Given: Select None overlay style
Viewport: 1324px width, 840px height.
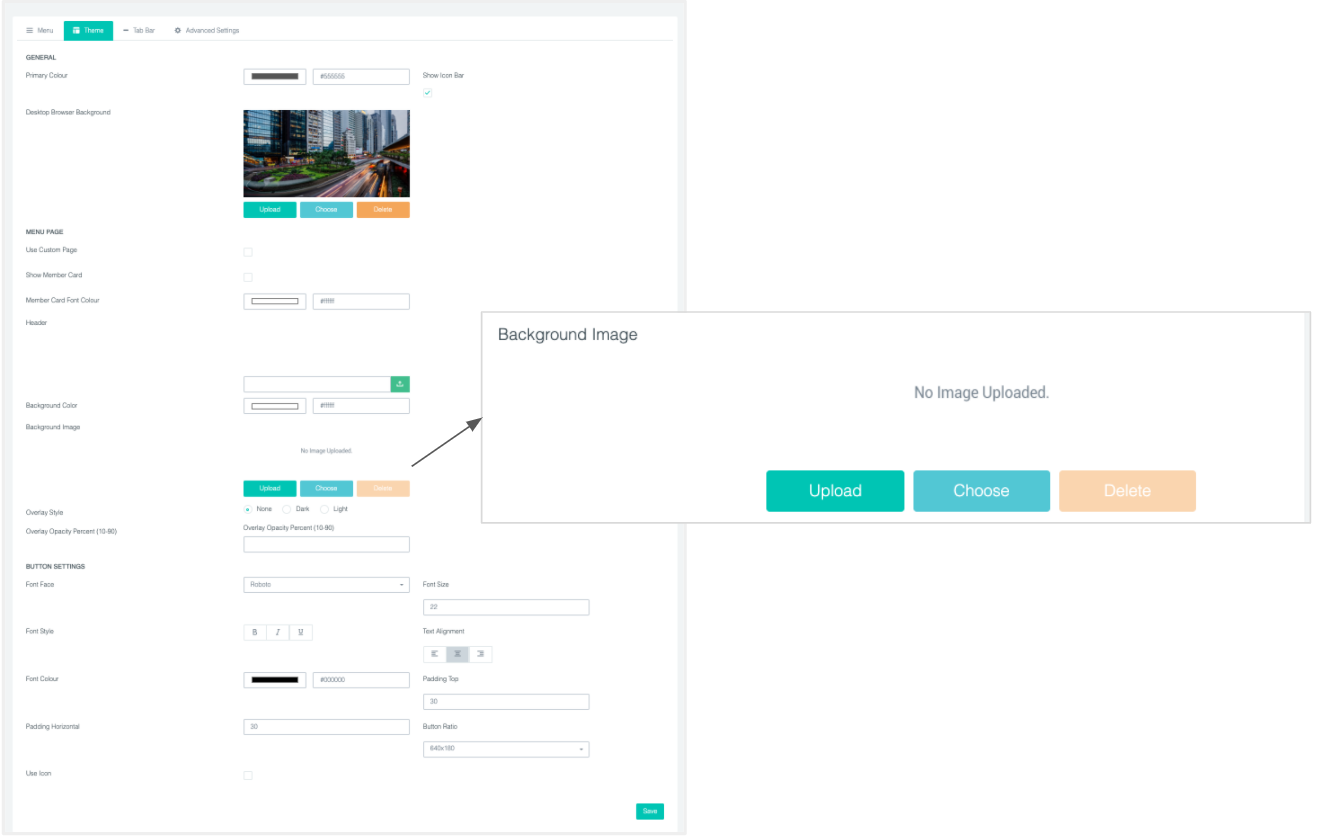Looking at the screenshot, I should coord(248,509).
